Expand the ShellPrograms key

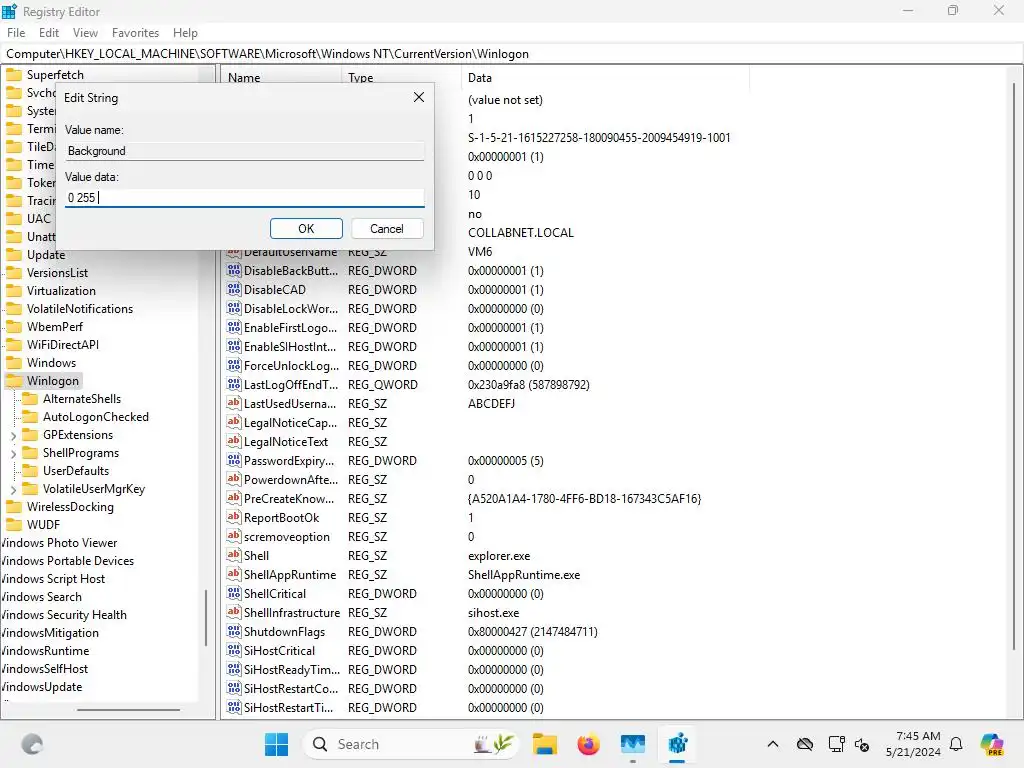point(14,453)
